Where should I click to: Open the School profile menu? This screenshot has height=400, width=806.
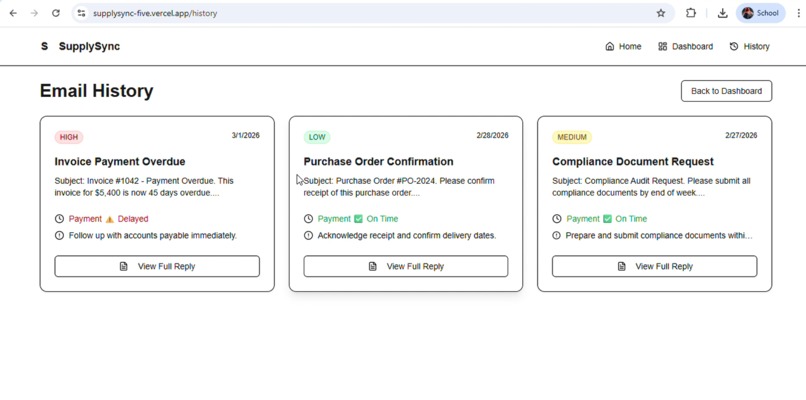[761, 13]
